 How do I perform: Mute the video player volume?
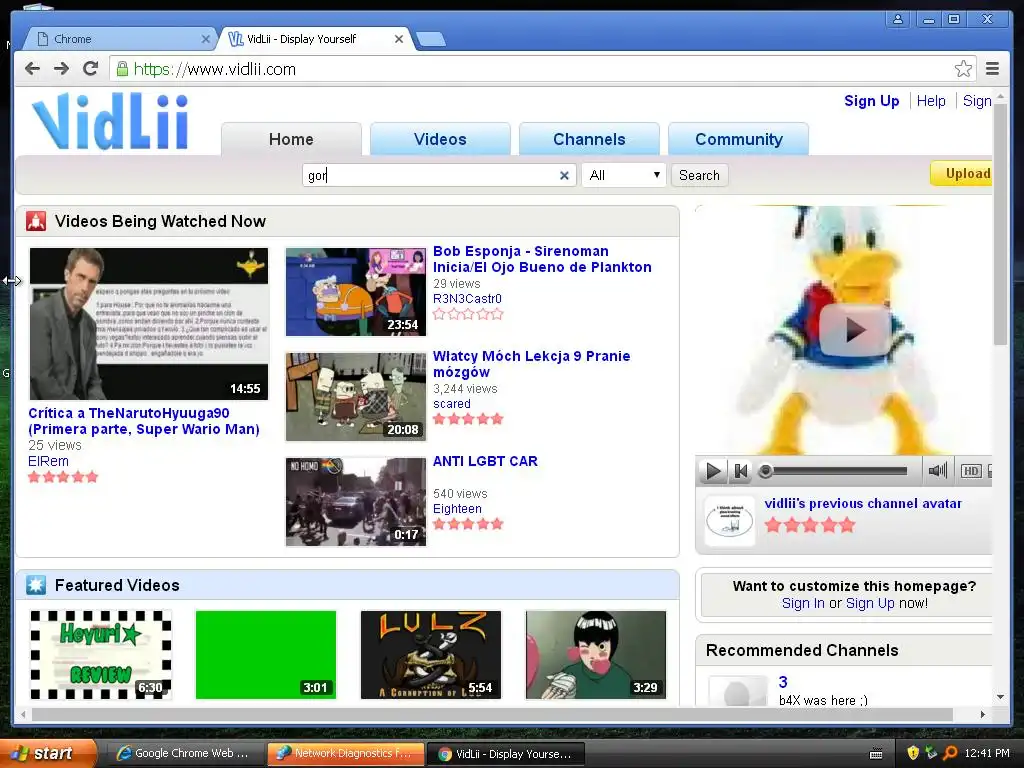[938, 470]
